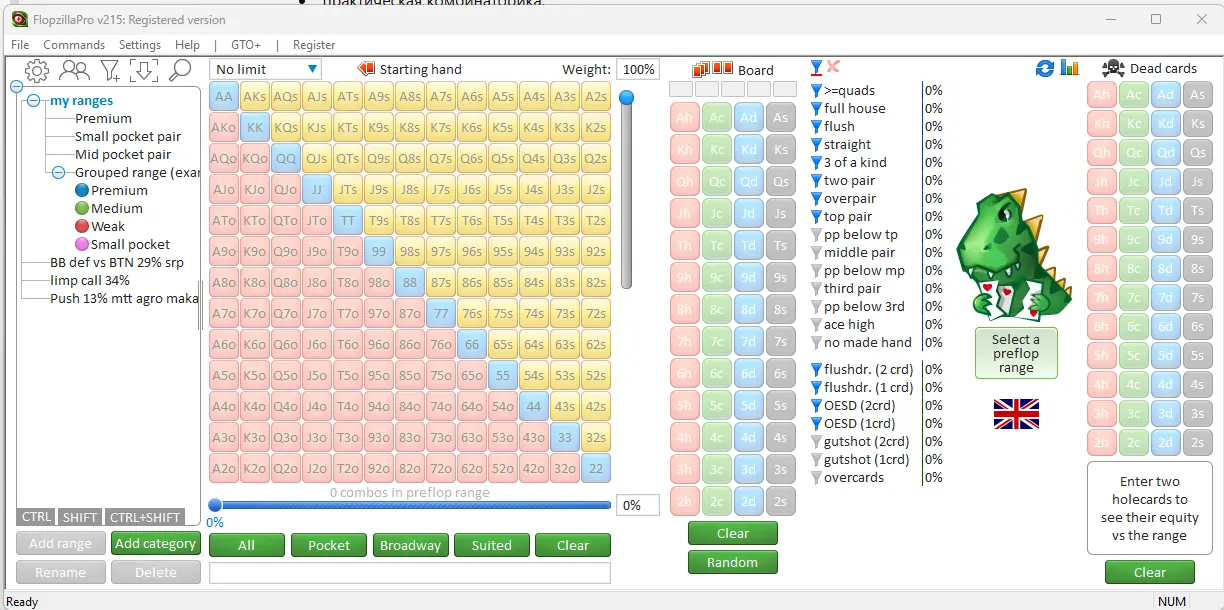
Task: Toggle the CTRL selection mode button
Action: pyautogui.click(x=37, y=517)
